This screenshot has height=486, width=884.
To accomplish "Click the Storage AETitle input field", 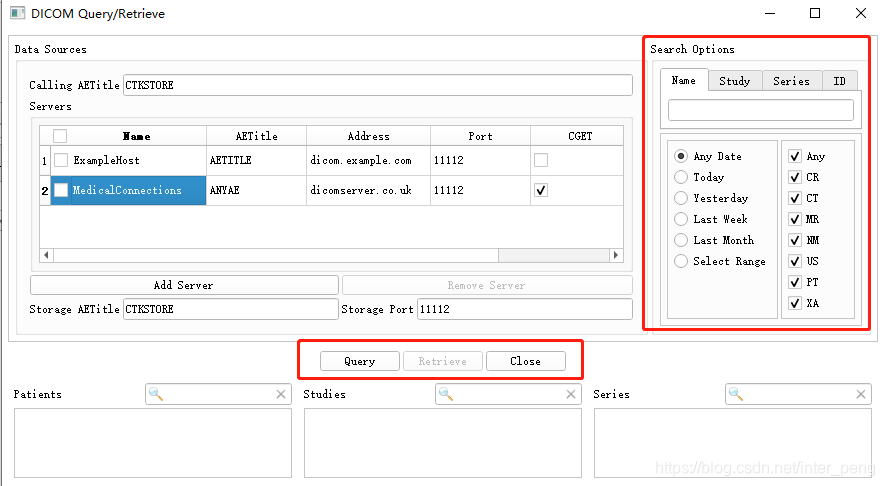I will [x=231, y=309].
